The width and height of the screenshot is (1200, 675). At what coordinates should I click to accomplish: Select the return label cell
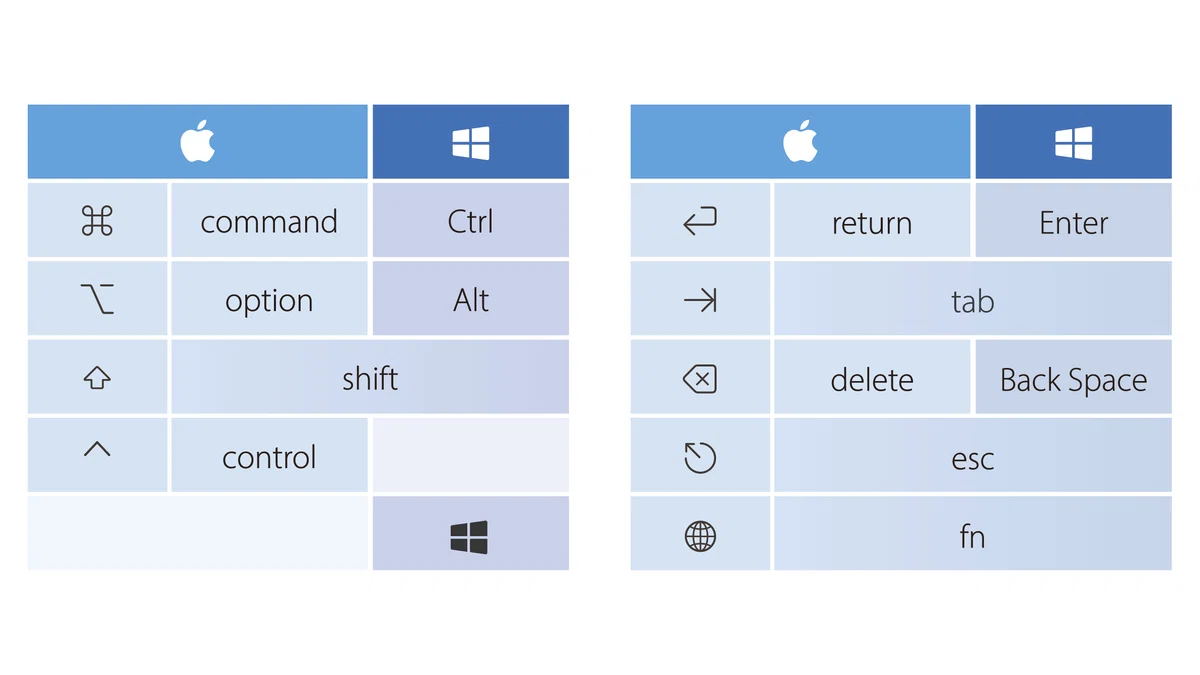pos(872,220)
